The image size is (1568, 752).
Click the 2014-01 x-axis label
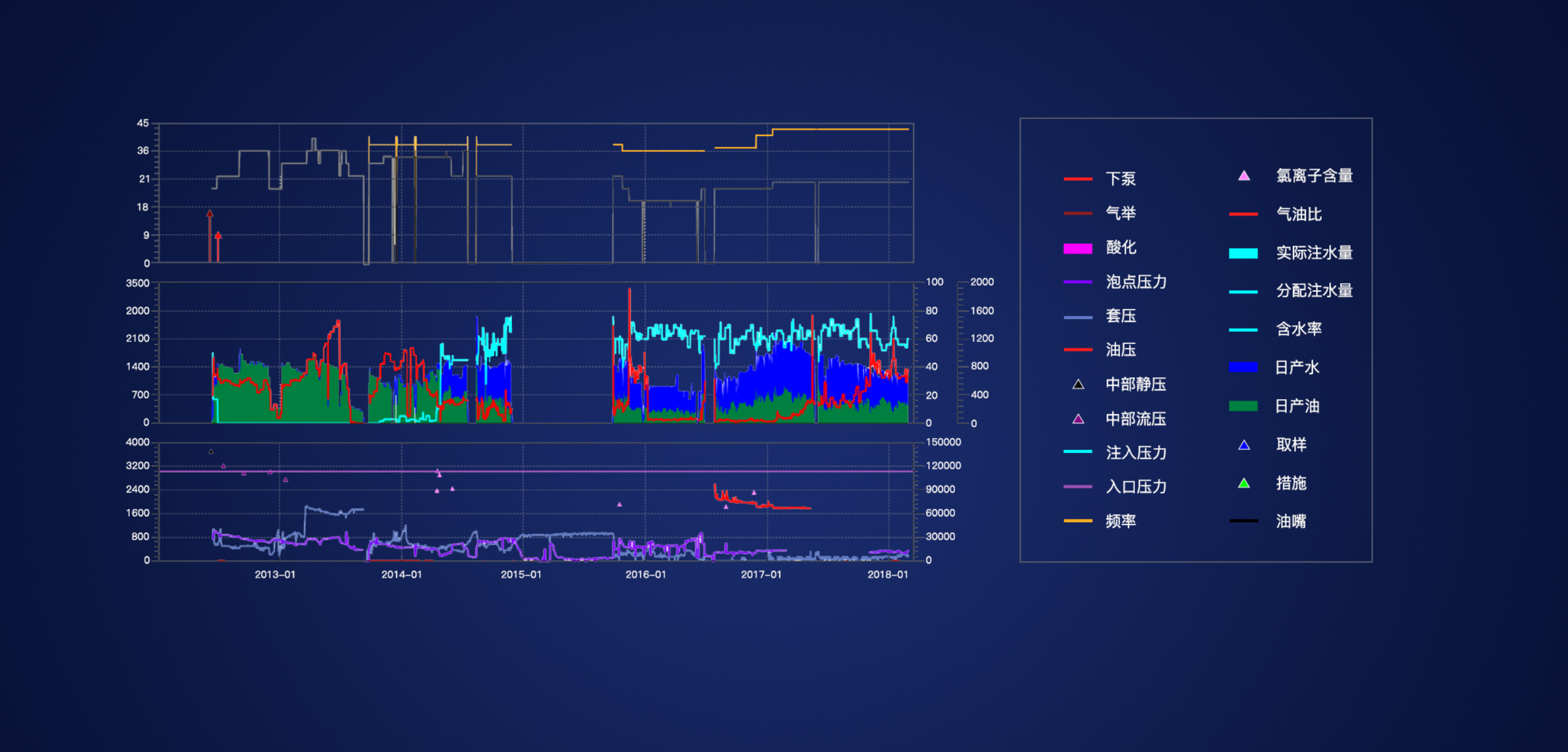coord(402,575)
